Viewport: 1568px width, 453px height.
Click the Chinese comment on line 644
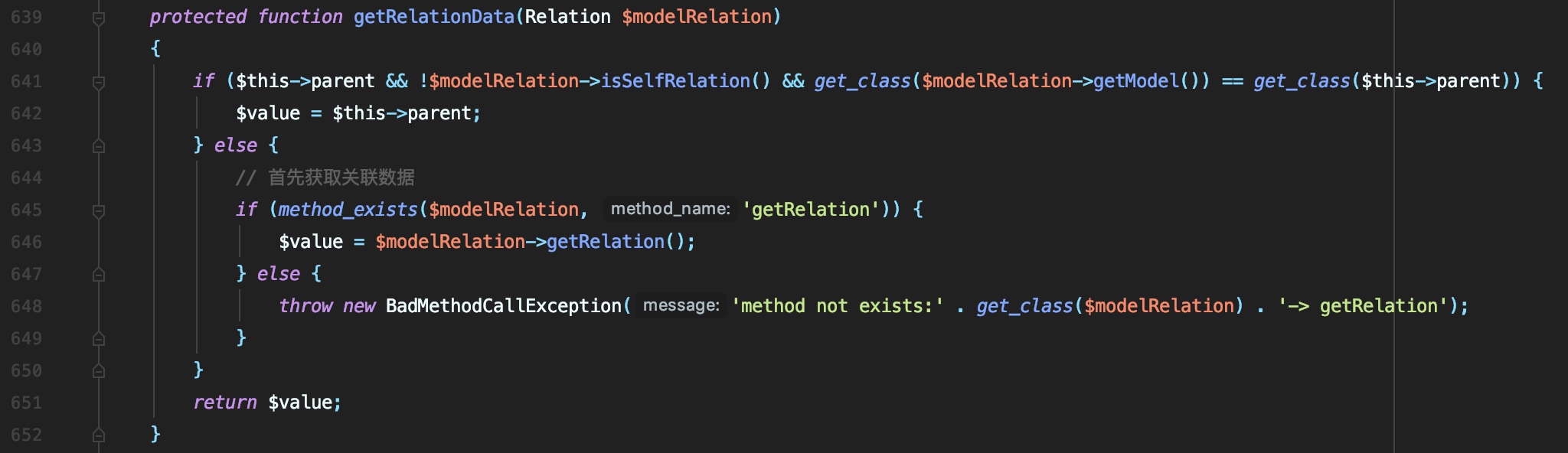[x=325, y=178]
